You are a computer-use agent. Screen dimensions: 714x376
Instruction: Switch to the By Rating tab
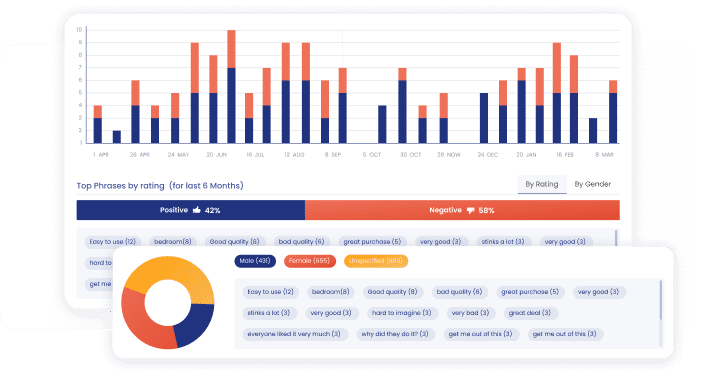click(542, 184)
